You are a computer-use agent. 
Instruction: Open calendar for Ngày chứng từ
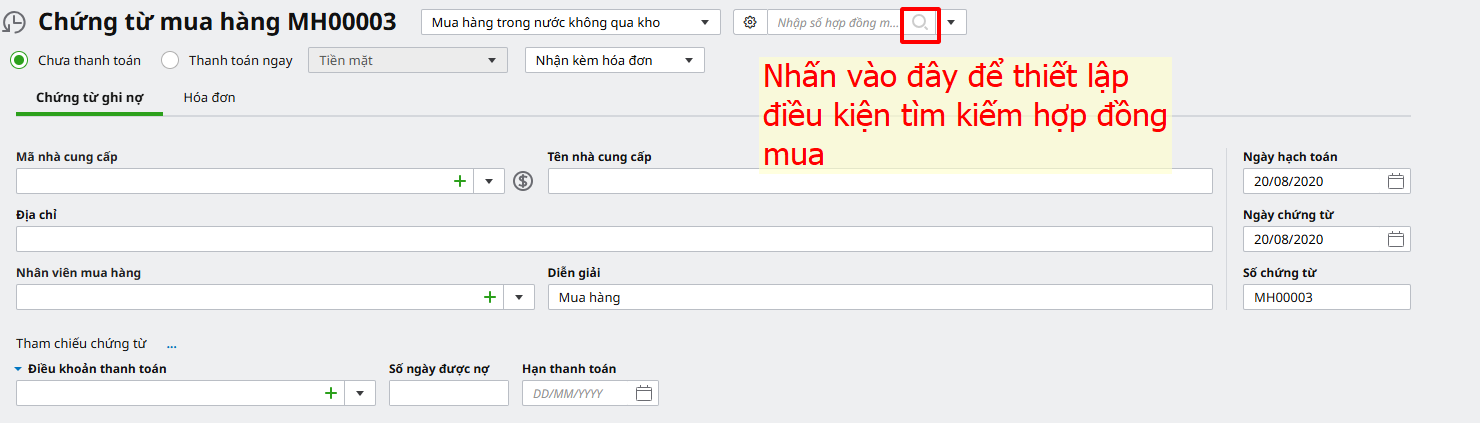(1396, 239)
